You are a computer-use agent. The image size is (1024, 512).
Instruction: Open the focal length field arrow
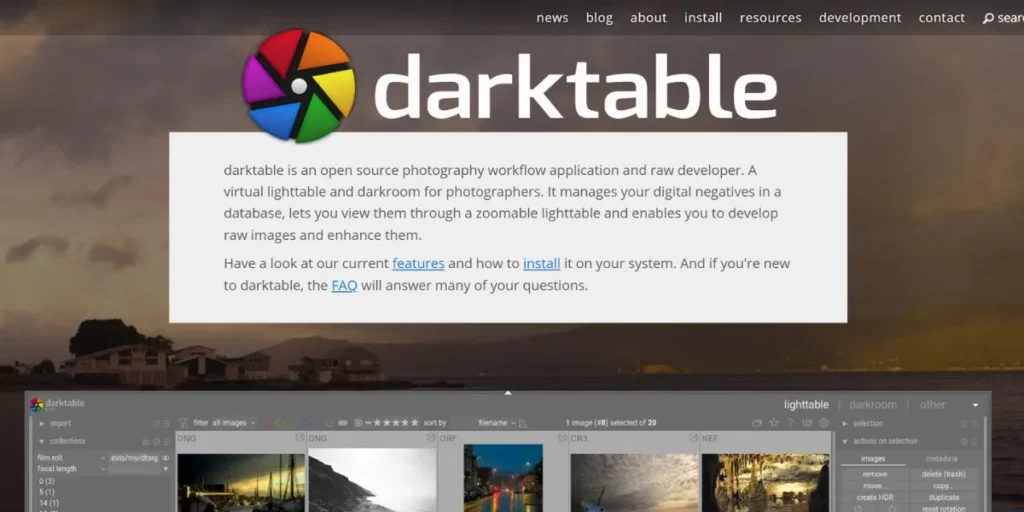165,469
